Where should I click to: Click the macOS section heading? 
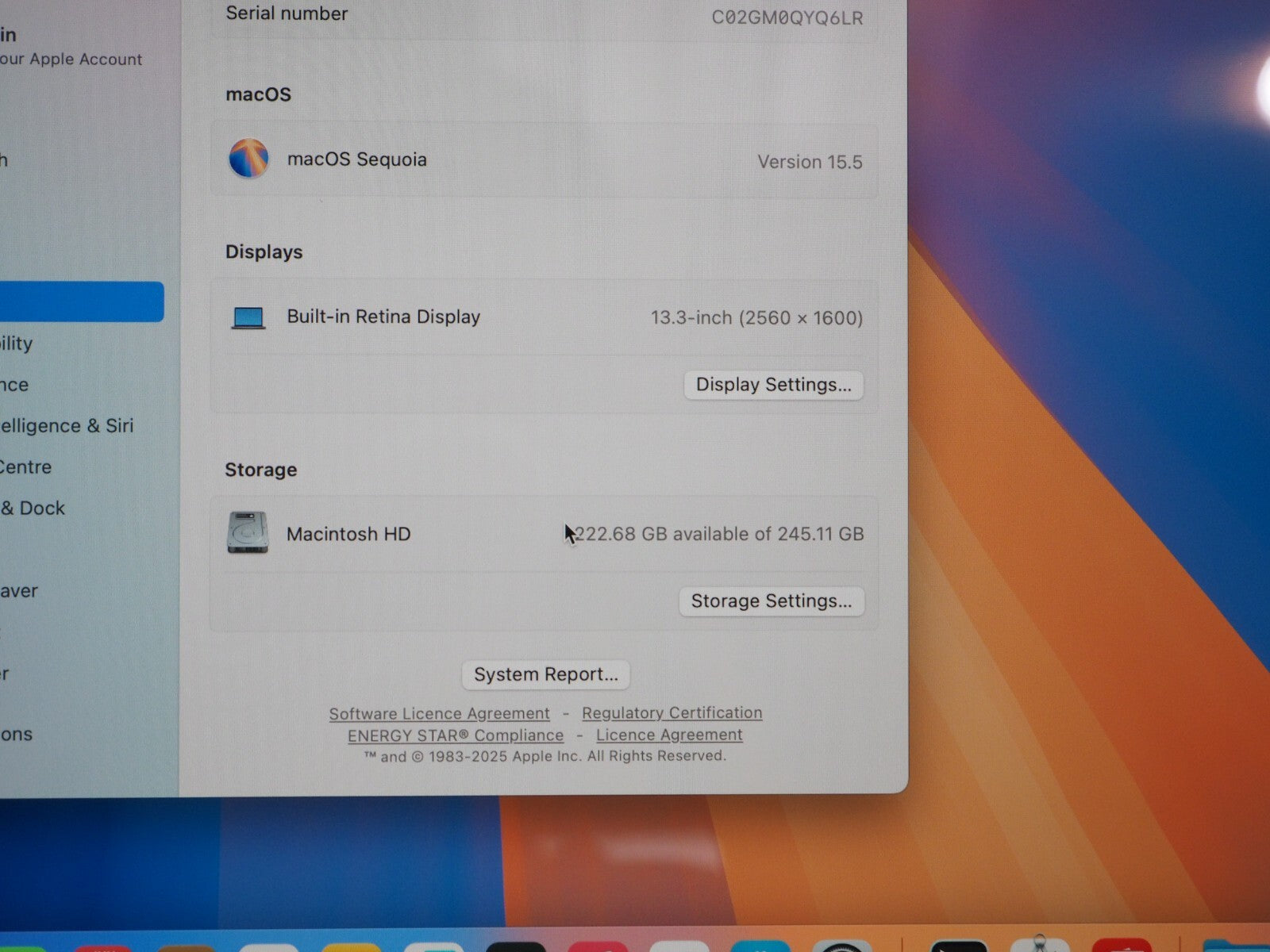[x=258, y=94]
